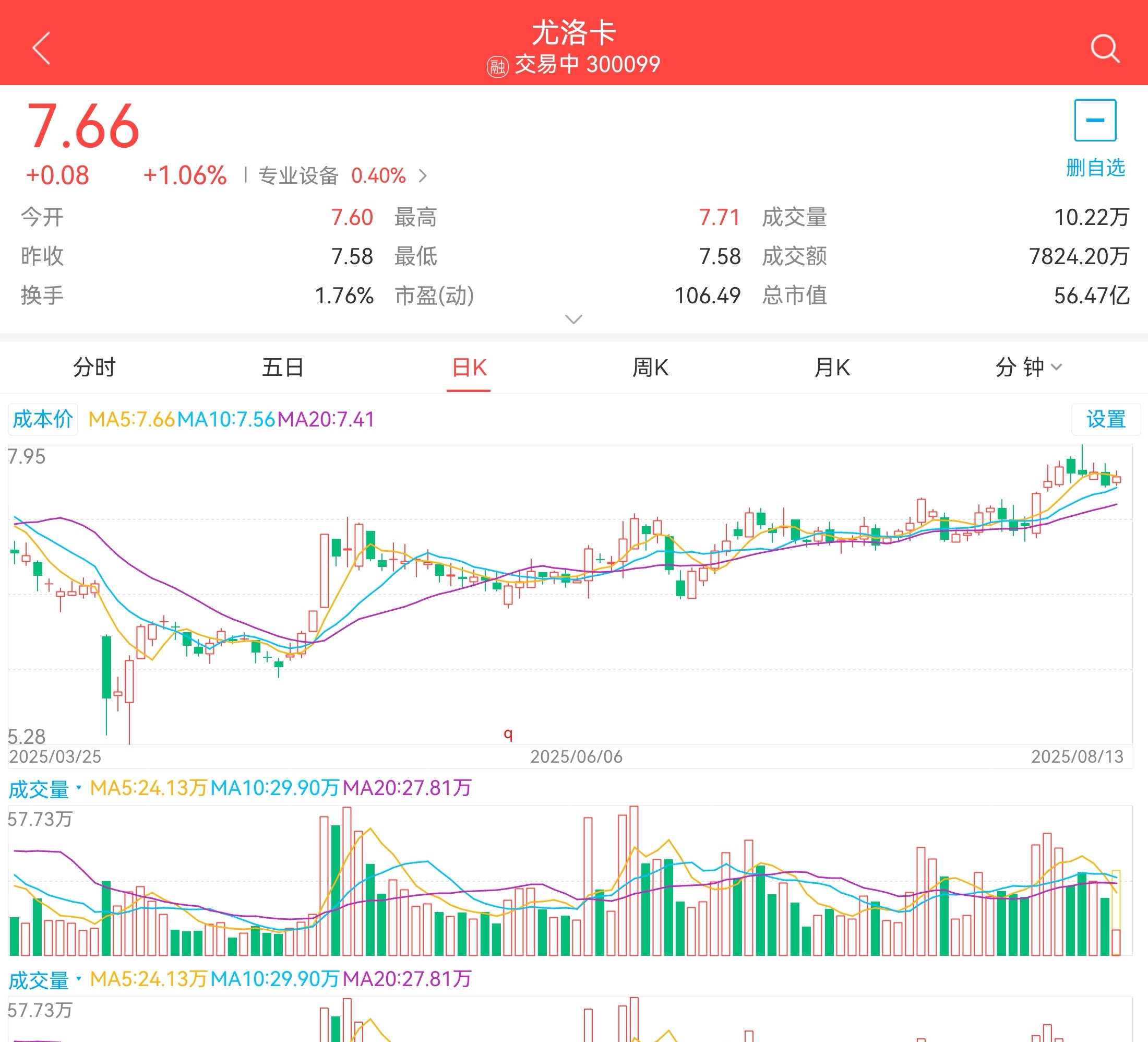The height and width of the screenshot is (1042, 1148).
Task: Switch to the 五日 tab
Action: pos(282,368)
